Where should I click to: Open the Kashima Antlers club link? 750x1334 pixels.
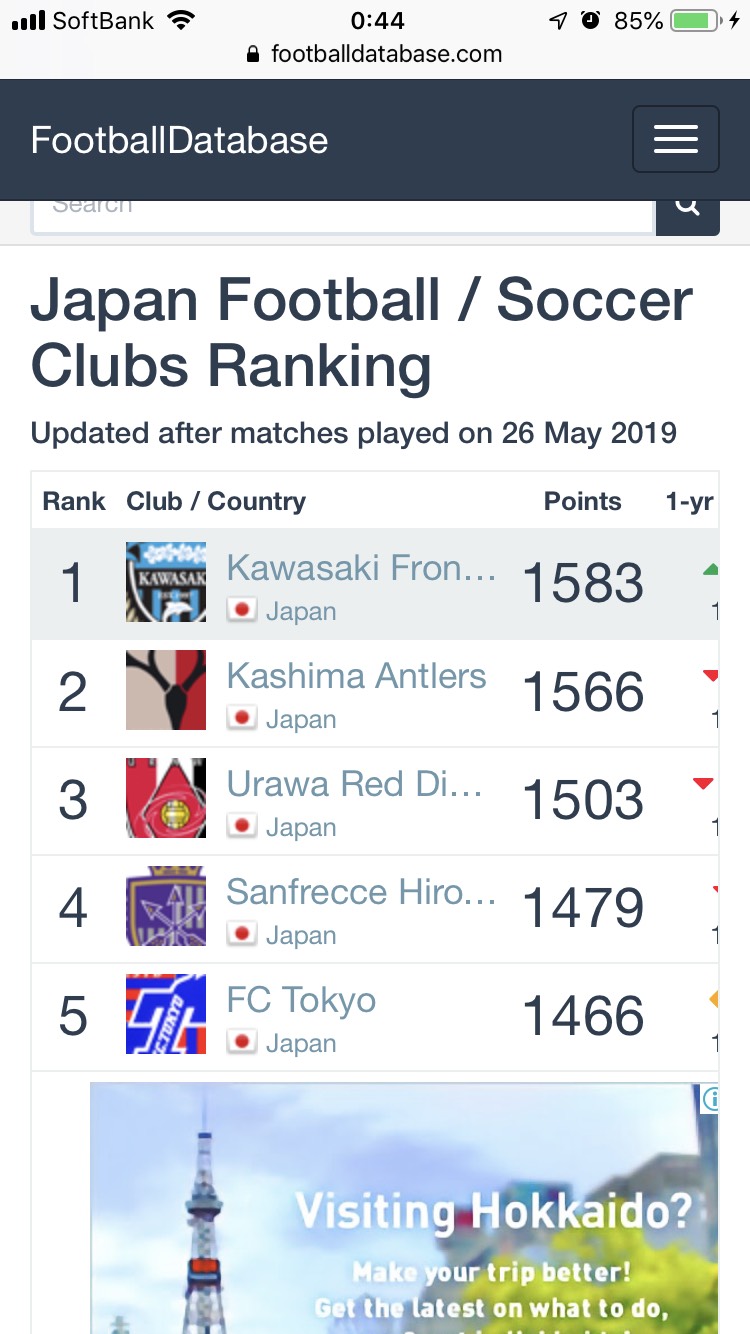click(x=356, y=676)
